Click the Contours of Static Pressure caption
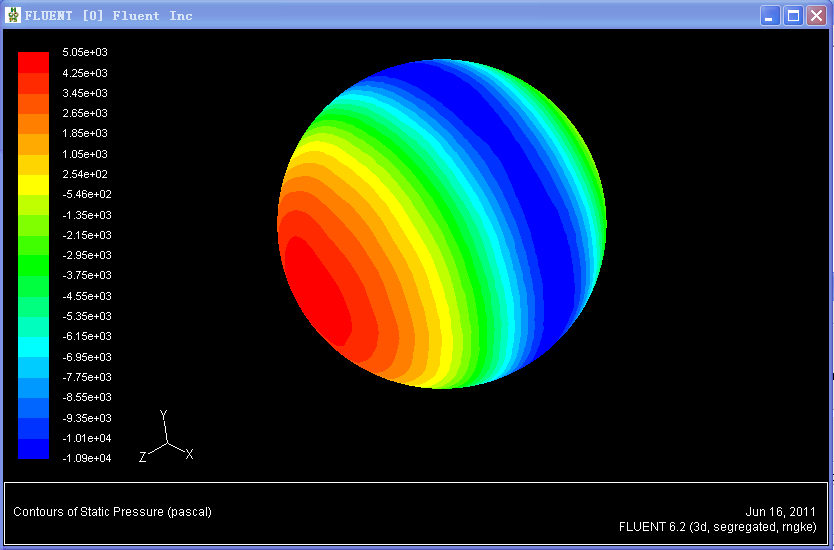This screenshot has height=550, width=834. pyautogui.click(x=112, y=512)
